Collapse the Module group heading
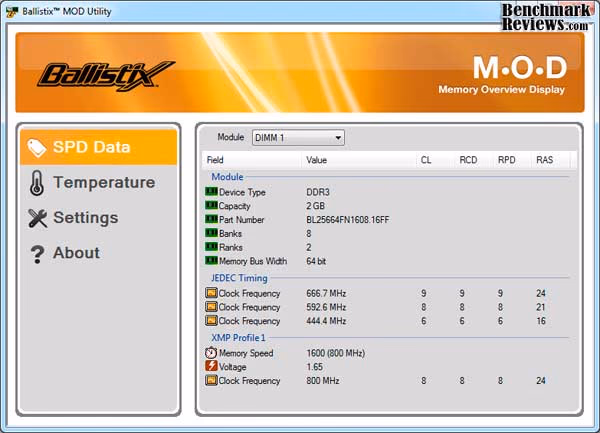600x433 pixels. (227, 177)
